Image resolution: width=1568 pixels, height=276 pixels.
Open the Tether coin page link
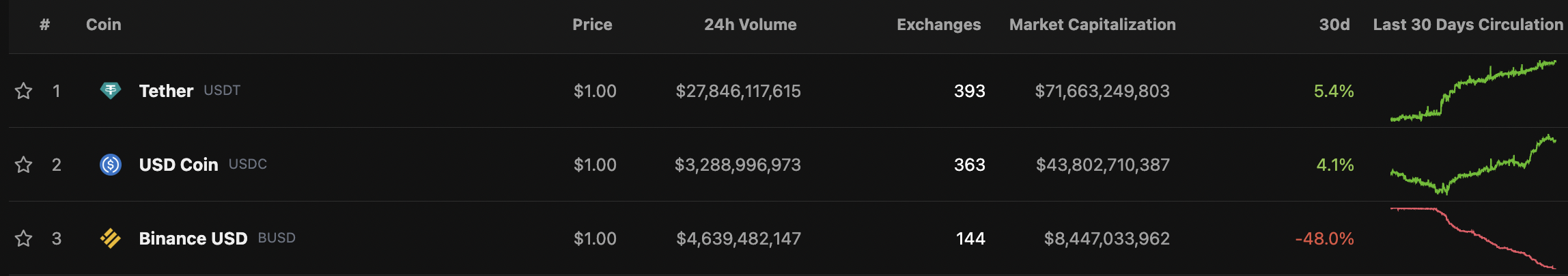(166, 91)
